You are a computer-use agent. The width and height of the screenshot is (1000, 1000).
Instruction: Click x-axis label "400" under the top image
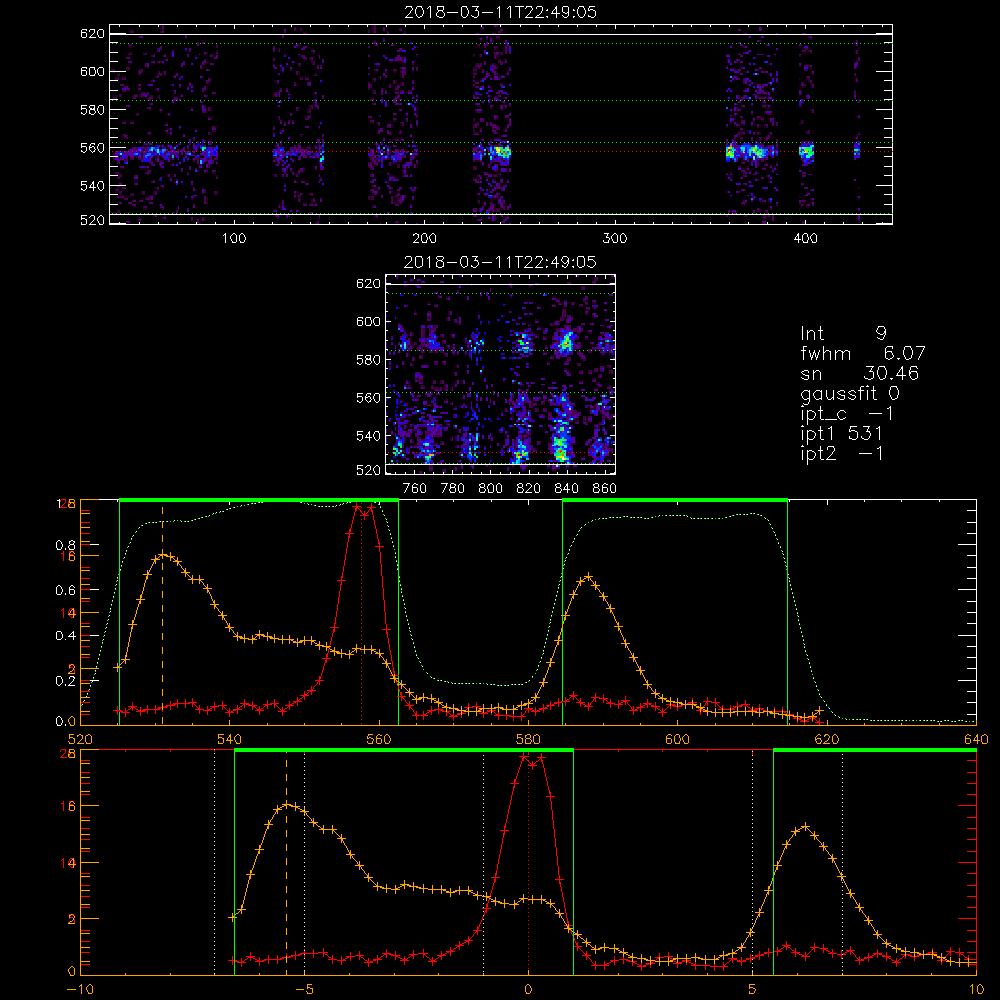tap(805, 239)
